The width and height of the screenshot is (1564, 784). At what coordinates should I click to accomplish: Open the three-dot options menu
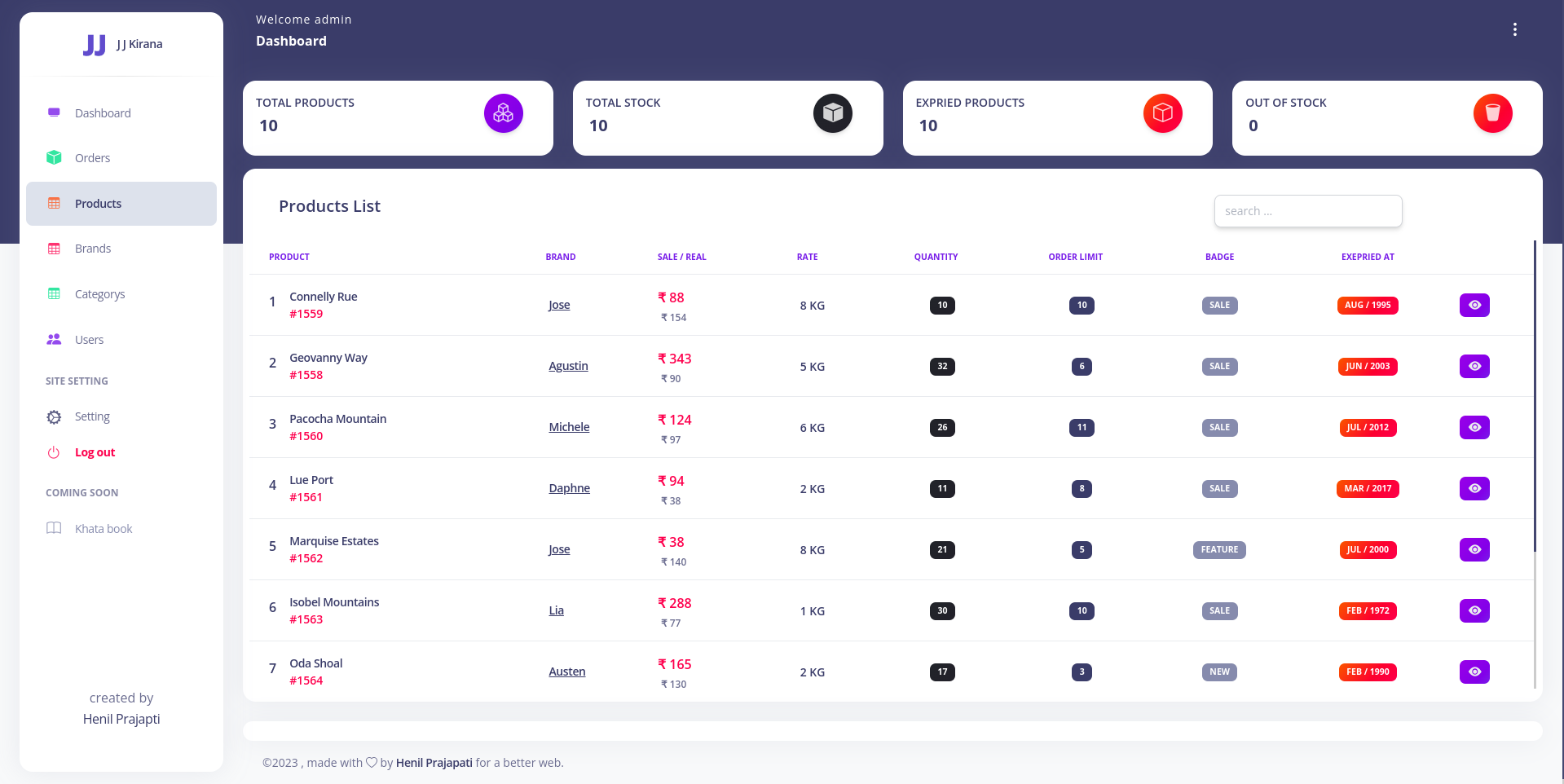[x=1514, y=29]
